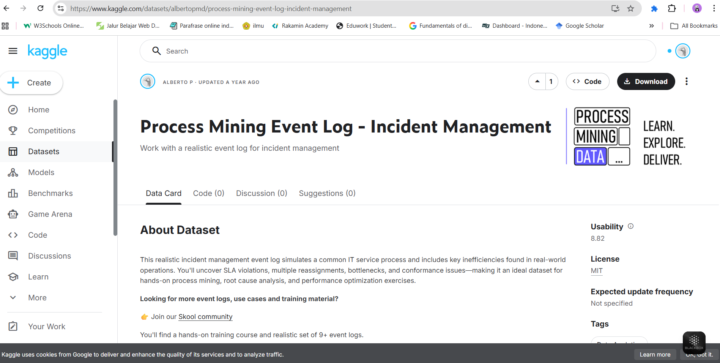Image resolution: width=720 pixels, height=363 pixels.
Task: Click the sidebar vertical scrollbar
Action: pyautogui.click(x=115, y=168)
